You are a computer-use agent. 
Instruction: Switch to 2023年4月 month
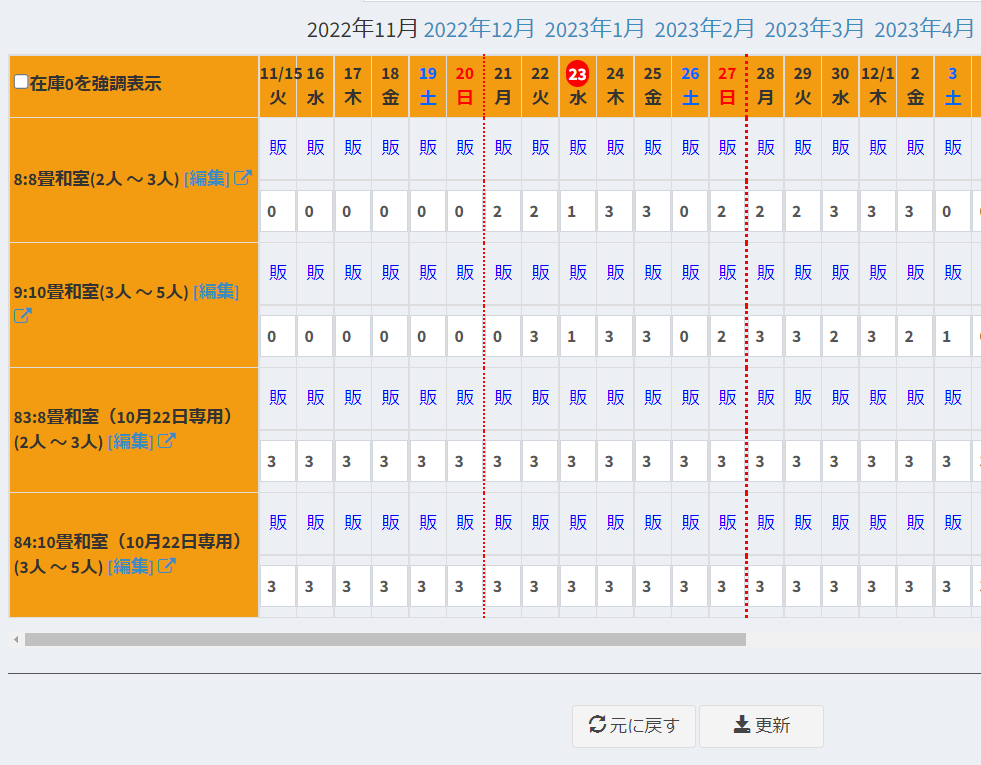tap(925, 29)
